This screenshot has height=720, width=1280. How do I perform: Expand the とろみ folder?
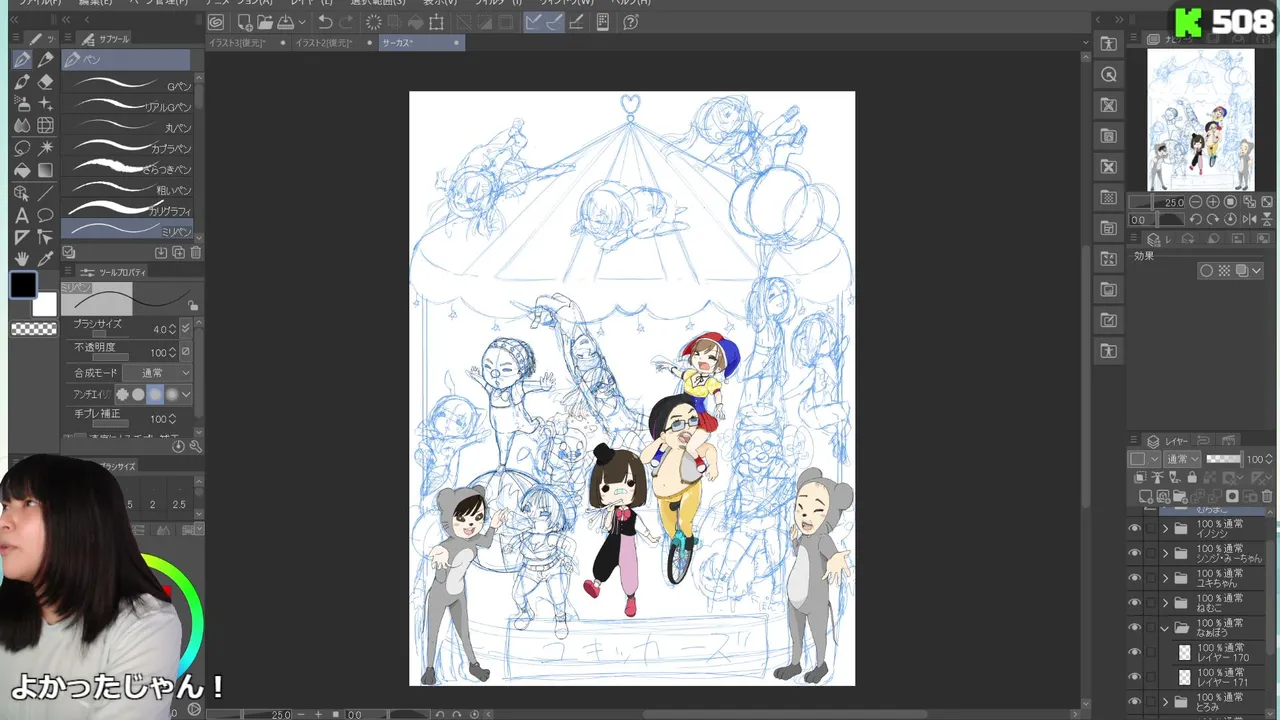pos(1165,702)
